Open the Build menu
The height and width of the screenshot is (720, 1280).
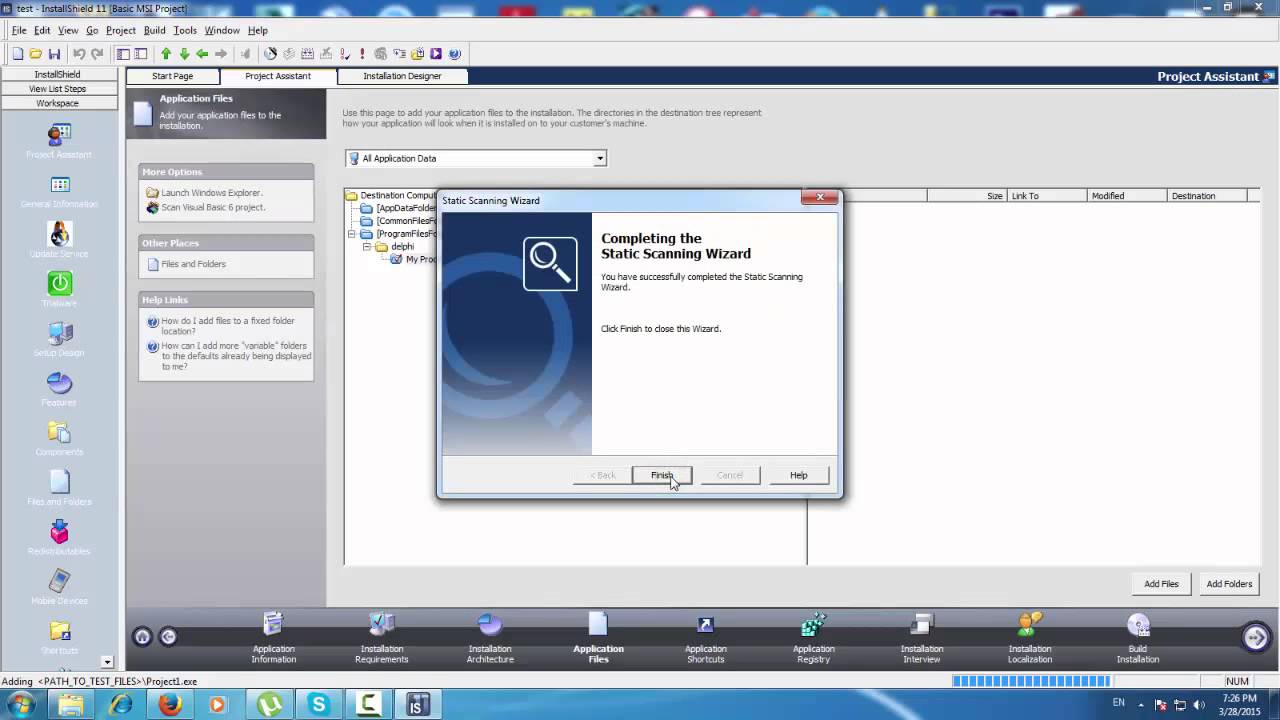pos(154,30)
